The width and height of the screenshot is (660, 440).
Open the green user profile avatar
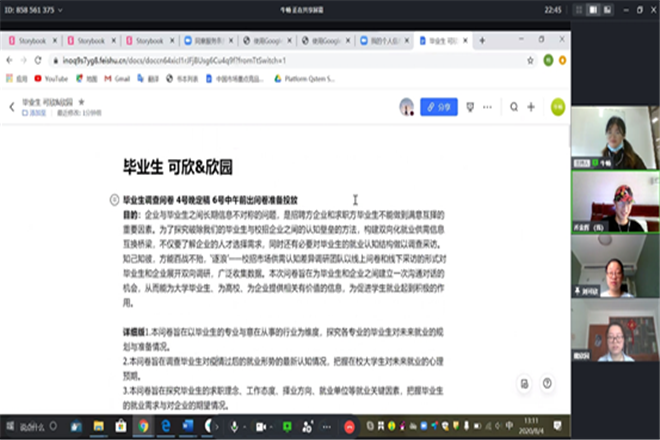click(557, 106)
